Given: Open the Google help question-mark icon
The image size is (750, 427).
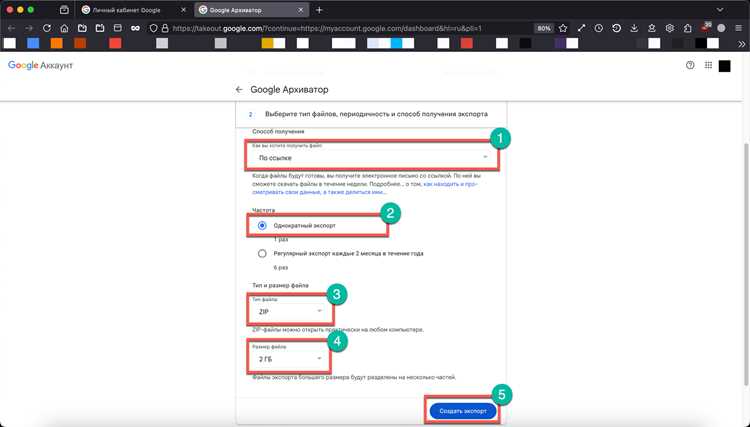Looking at the screenshot, I should coord(690,66).
